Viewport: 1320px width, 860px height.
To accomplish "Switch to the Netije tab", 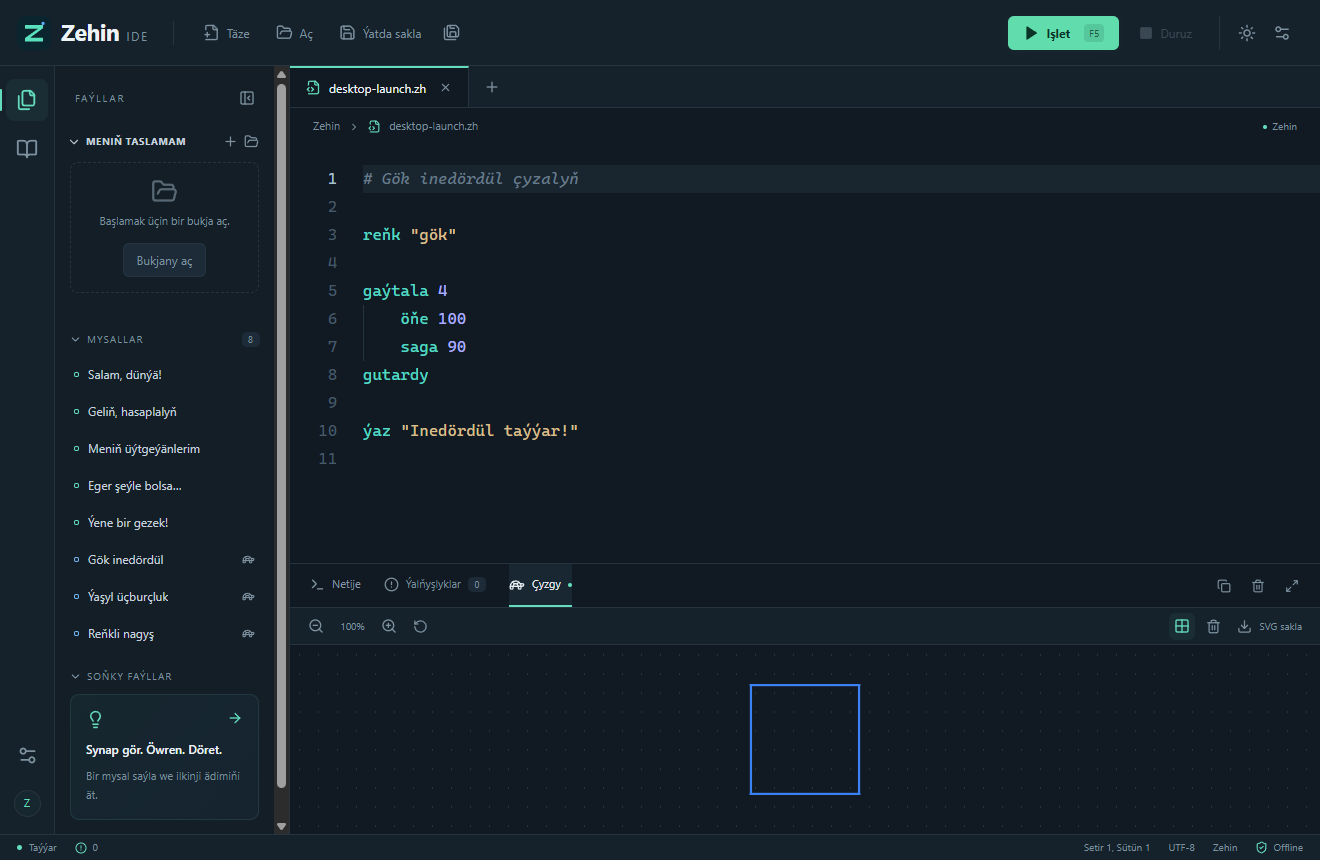I will (336, 584).
